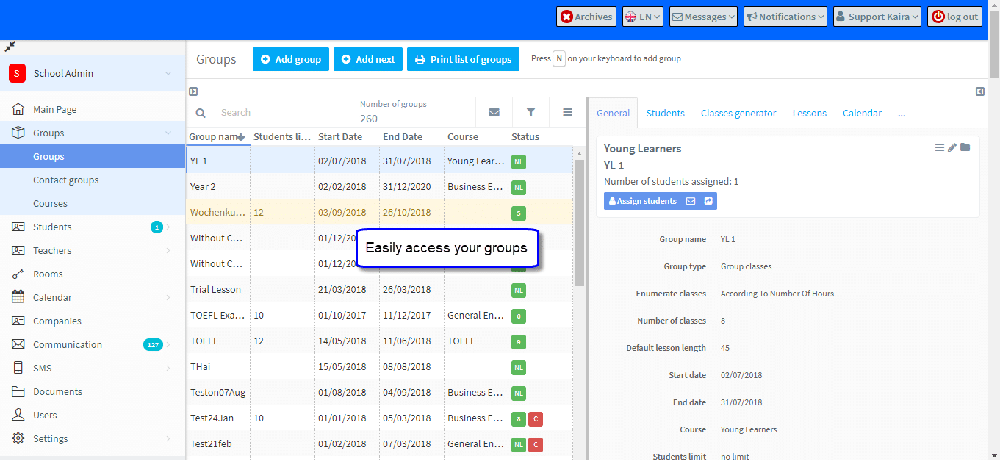1000x460 pixels.
Task: Click the search magnifier icon
Action: pos(200,113)
